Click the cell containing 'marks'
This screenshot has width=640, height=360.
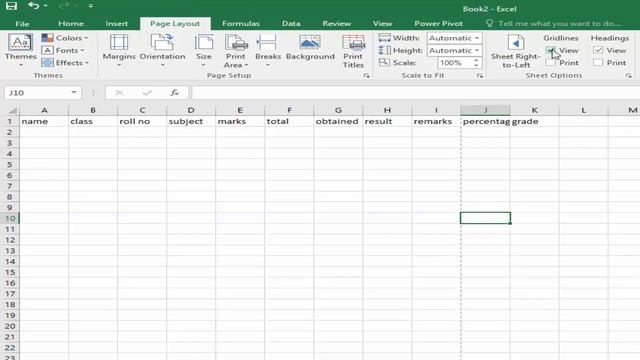click(240, 122)
